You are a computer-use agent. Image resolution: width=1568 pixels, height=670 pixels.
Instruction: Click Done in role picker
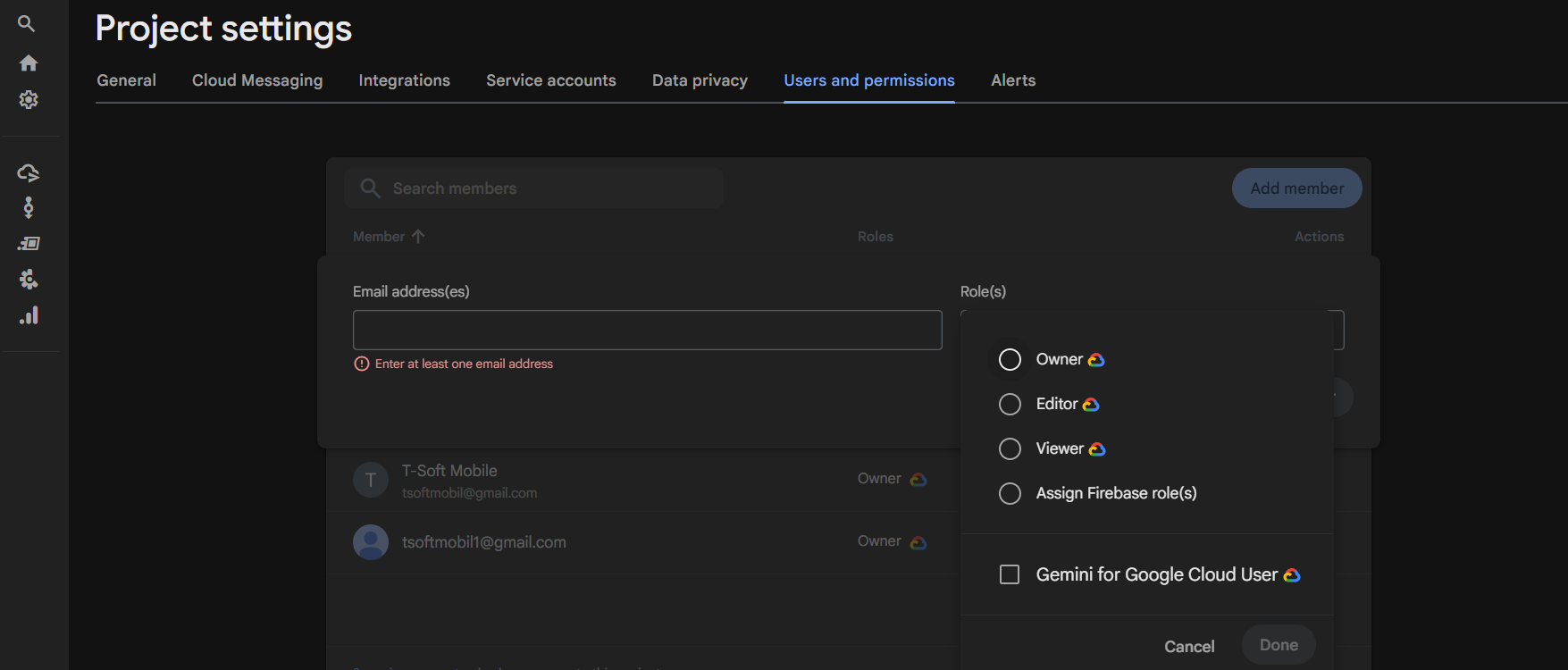coord(1279,645)
